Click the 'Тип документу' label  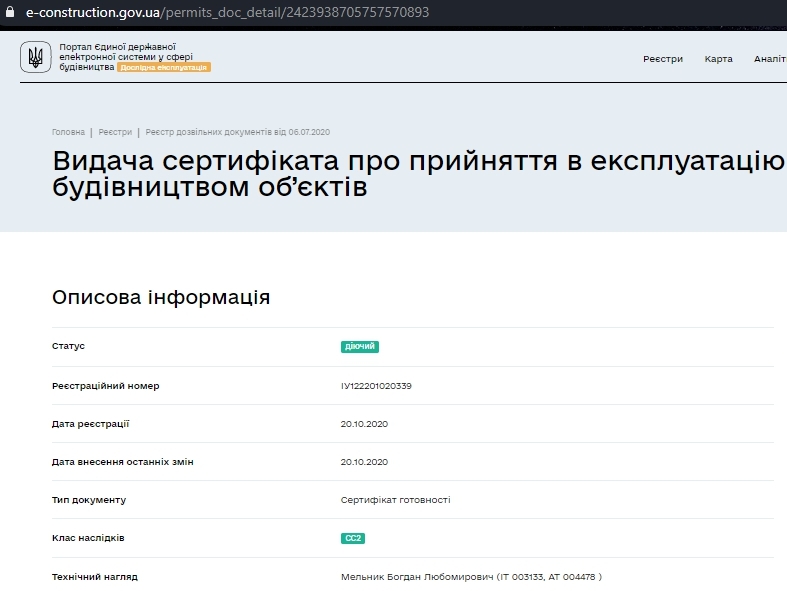pyautogui.click(x=89, y=500)
